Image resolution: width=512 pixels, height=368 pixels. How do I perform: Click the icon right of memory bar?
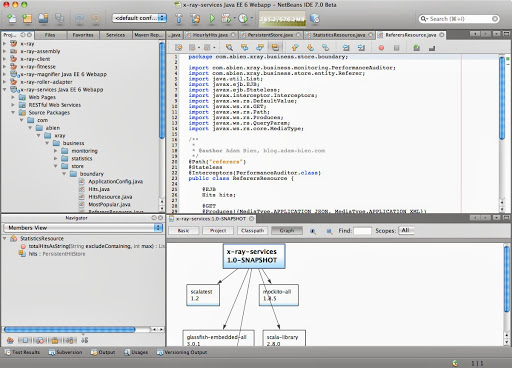point(315,18)
